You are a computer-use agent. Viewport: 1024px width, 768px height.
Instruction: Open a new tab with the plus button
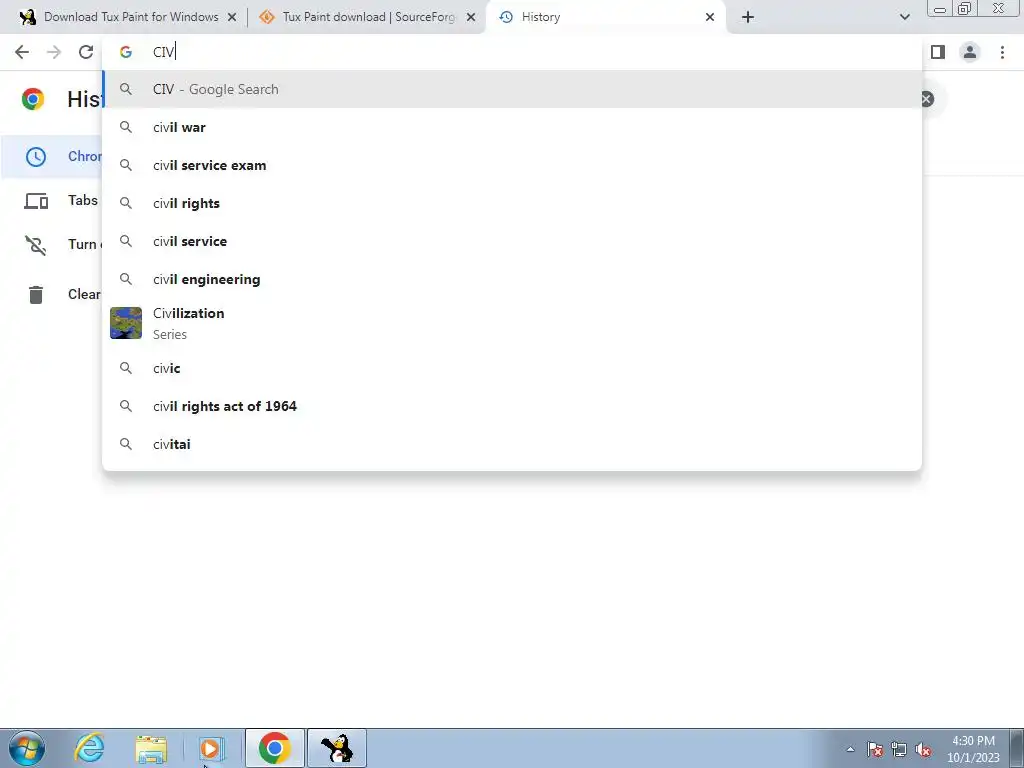(x=748, y=17)
